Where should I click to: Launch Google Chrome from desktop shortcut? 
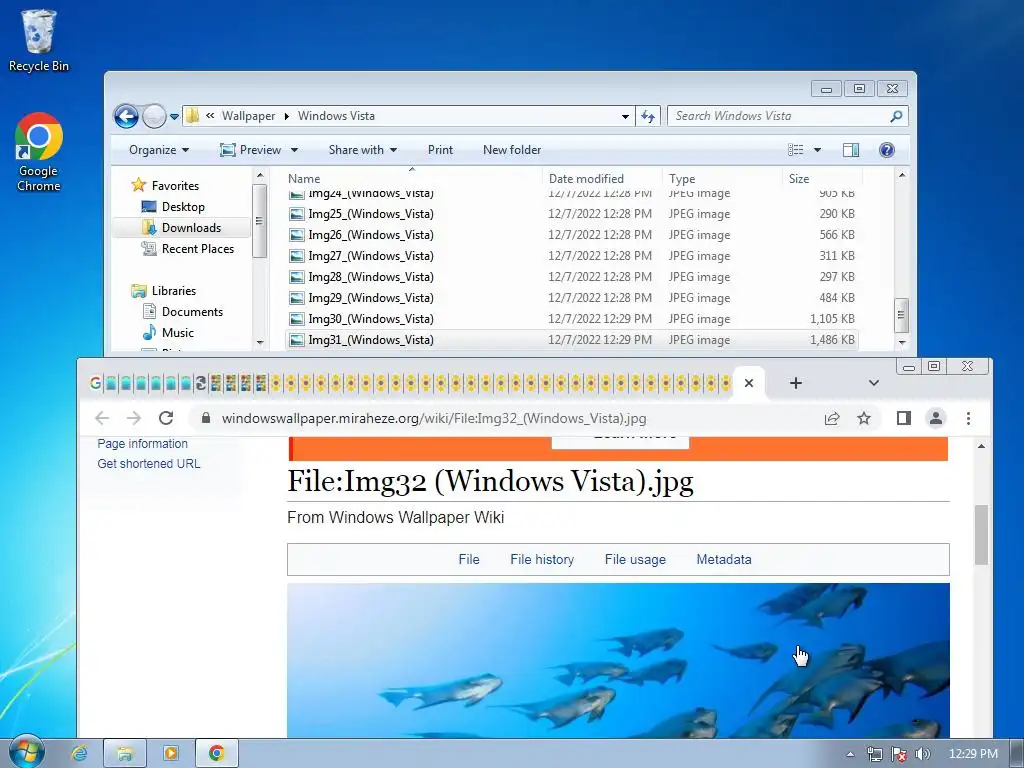tap(39, 152)
